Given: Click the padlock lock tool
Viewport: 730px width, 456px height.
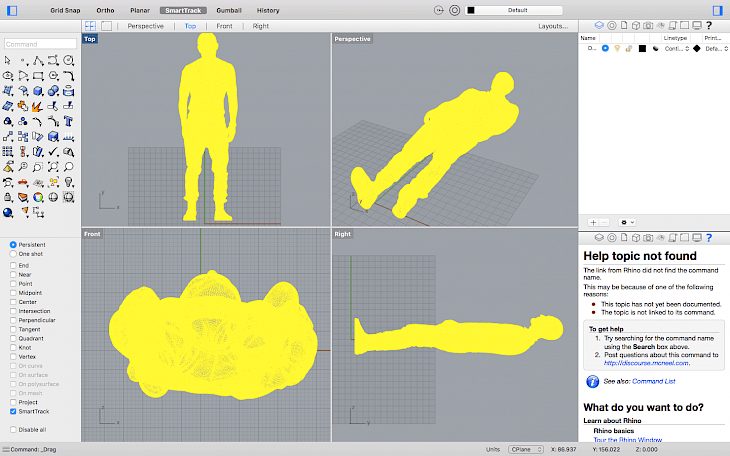Looking at the screenshot, I should click(x=7, y=197).
